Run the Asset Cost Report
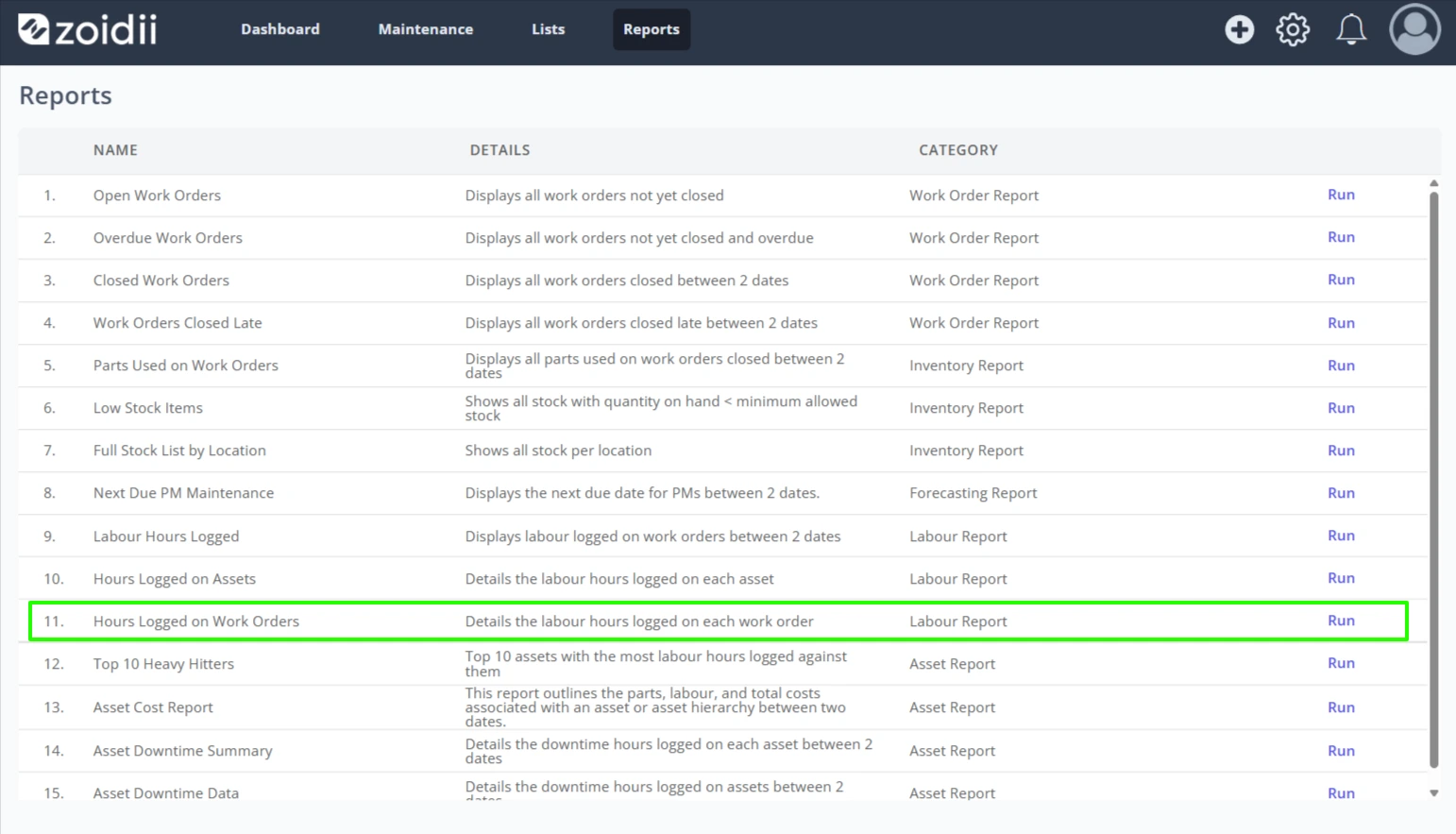The image size is (1456, 834). point(1341,707)
